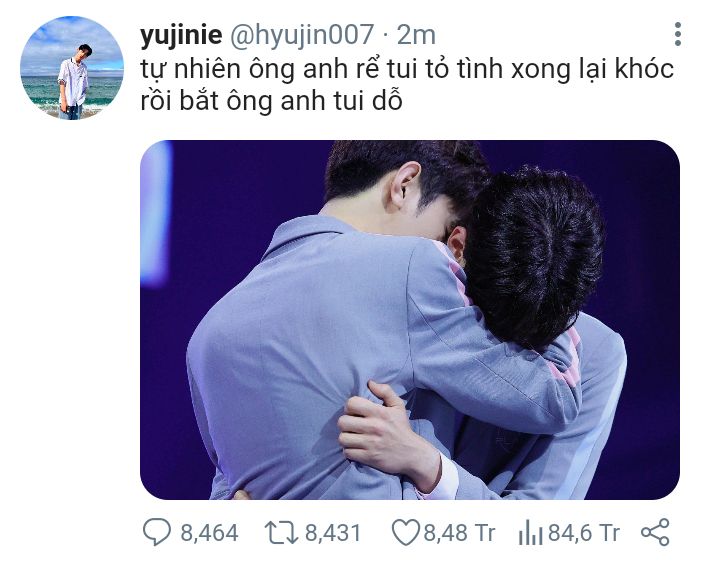Open the three-dot more options menu
720x564 pixels.
point(678,34)
